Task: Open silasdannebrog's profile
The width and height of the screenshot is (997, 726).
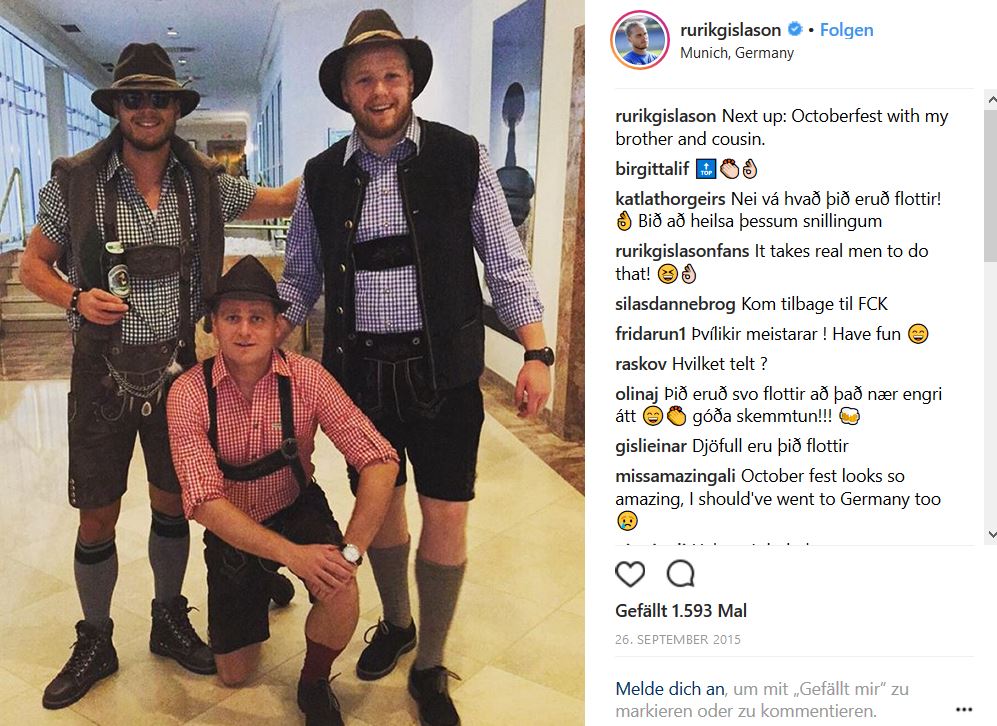Action: (x=675, y=304)
